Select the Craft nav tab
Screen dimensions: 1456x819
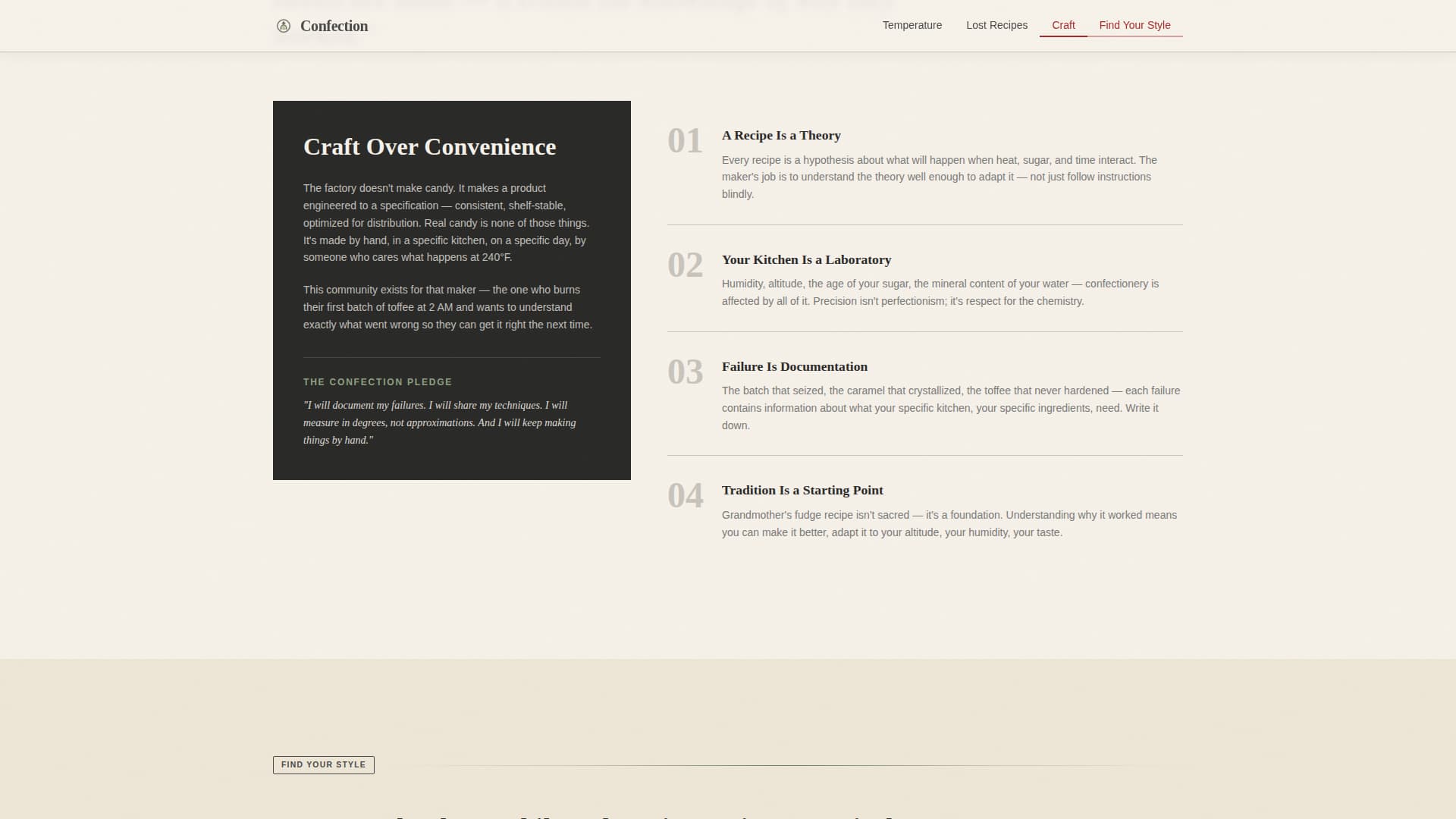coord(1063,25)
